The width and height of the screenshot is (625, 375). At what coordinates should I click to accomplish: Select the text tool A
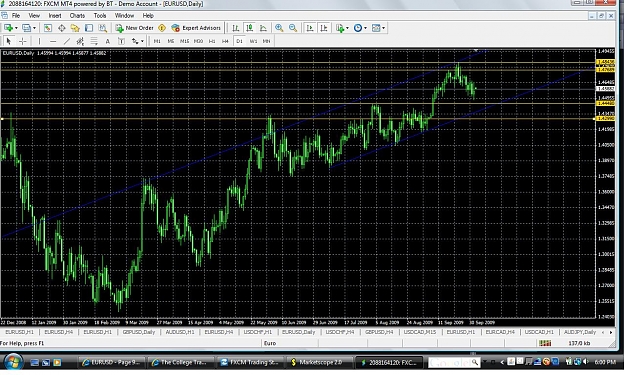pos(108,41)
